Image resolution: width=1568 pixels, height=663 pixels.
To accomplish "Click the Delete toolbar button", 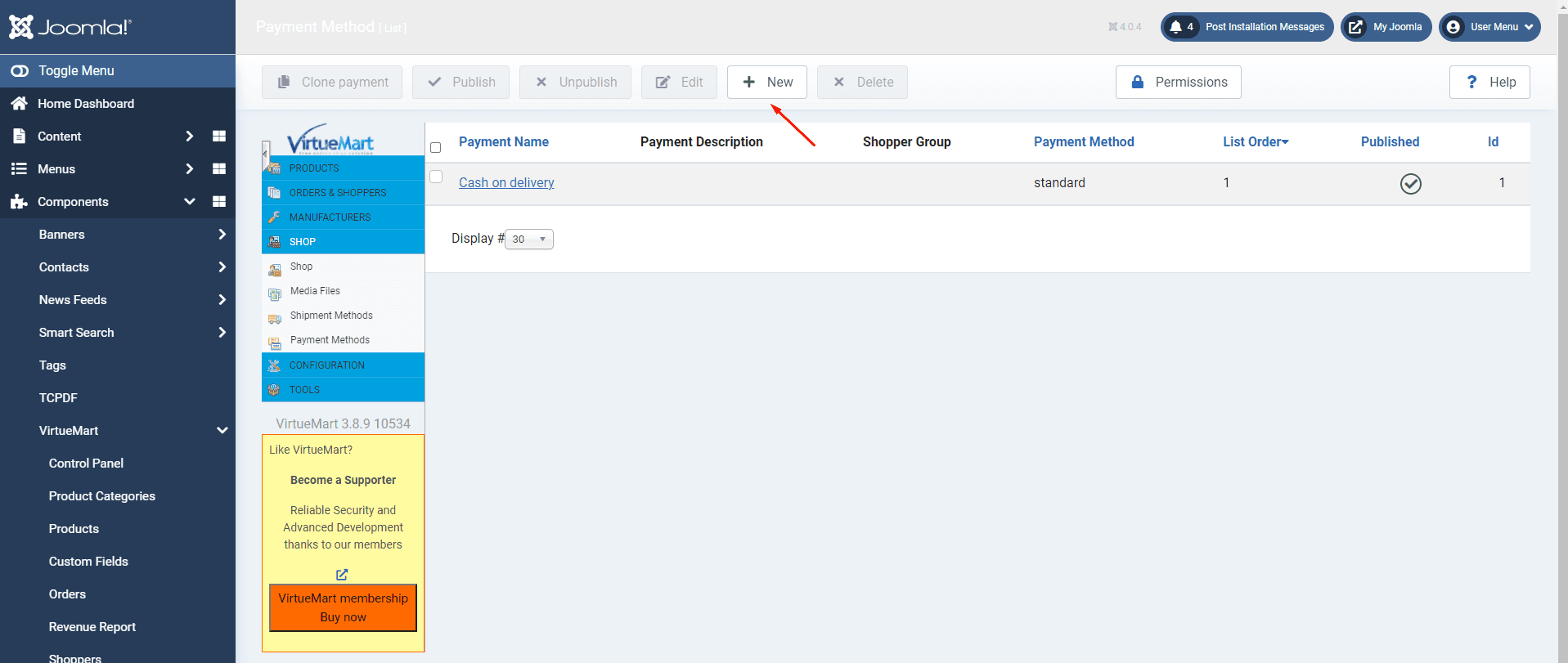I will click(862, 83).
